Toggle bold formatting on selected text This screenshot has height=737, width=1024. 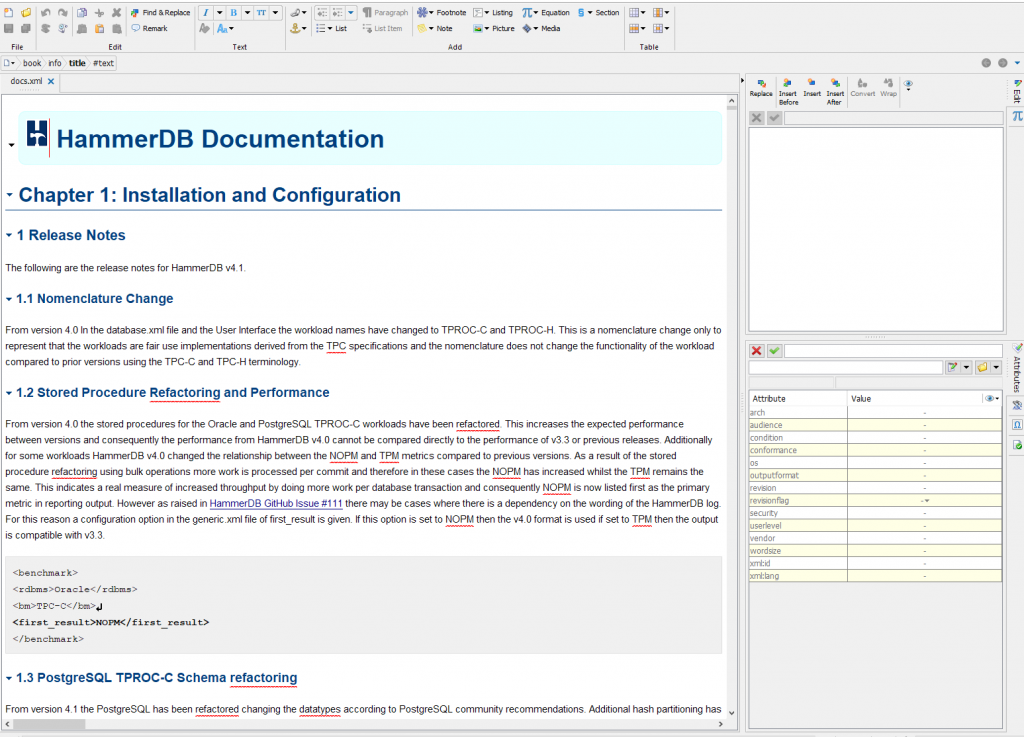click(x=234, y=12)
